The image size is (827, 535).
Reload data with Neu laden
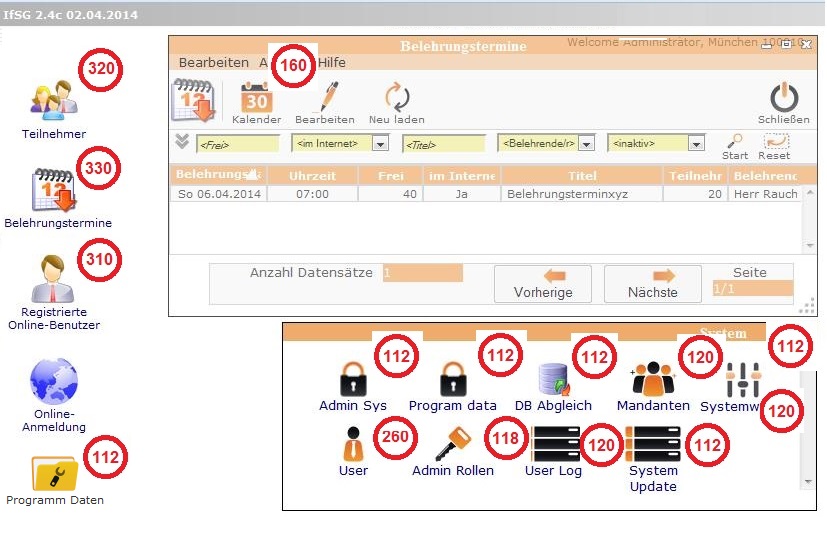pos(396,101)
